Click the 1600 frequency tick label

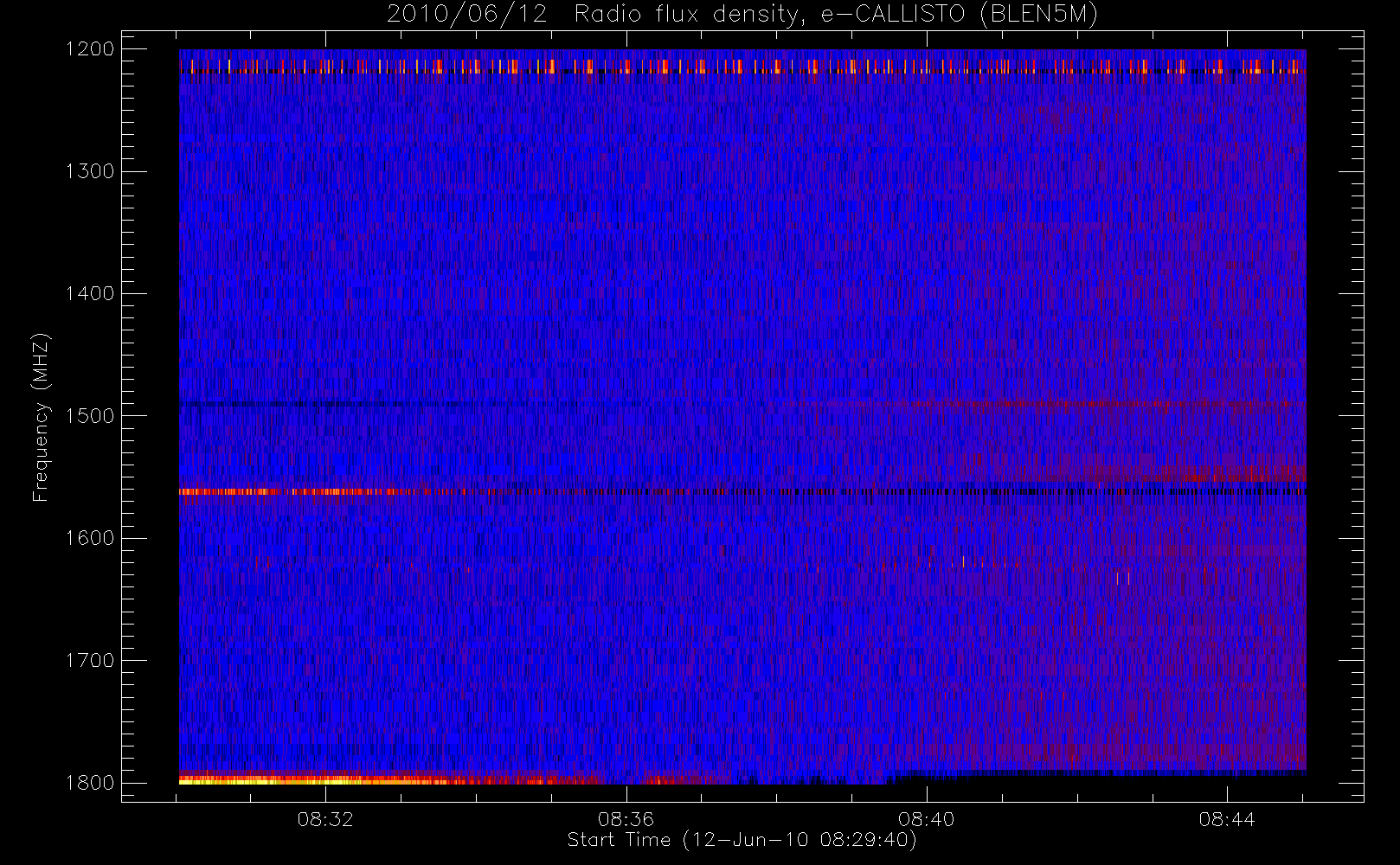[90, 538]
